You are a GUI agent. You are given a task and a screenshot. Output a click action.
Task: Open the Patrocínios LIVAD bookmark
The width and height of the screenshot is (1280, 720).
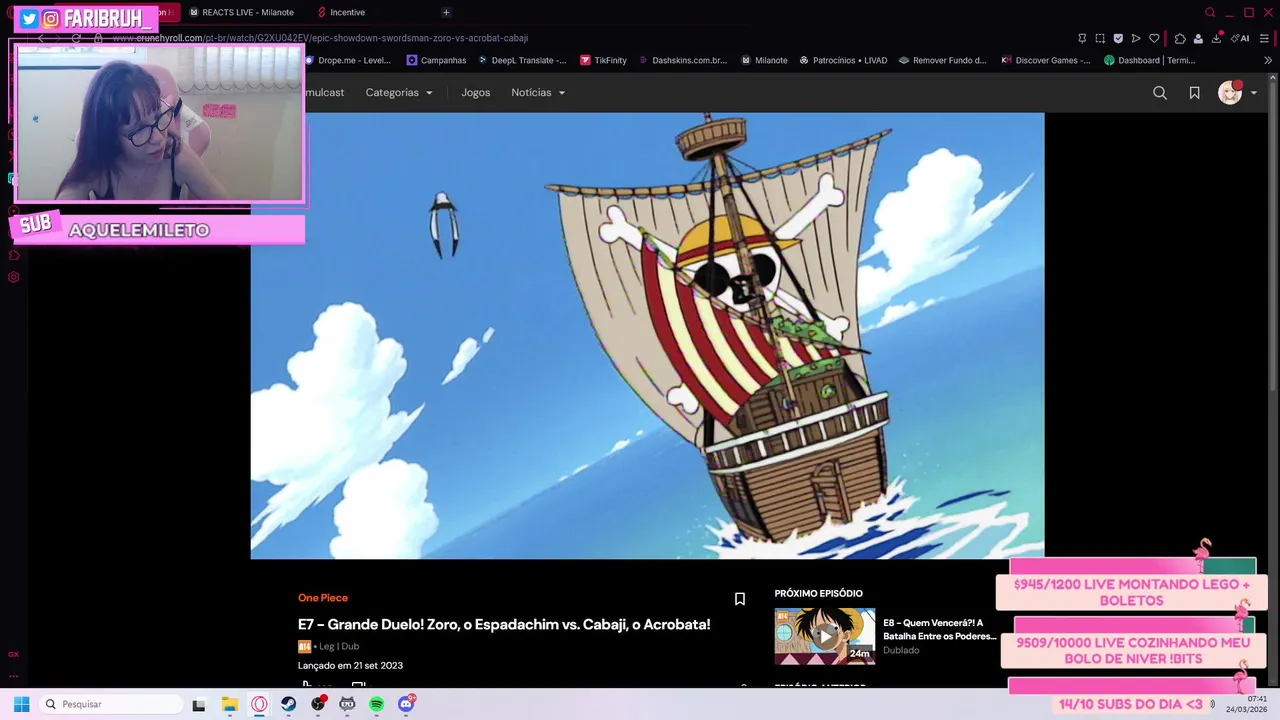[843, 60]
